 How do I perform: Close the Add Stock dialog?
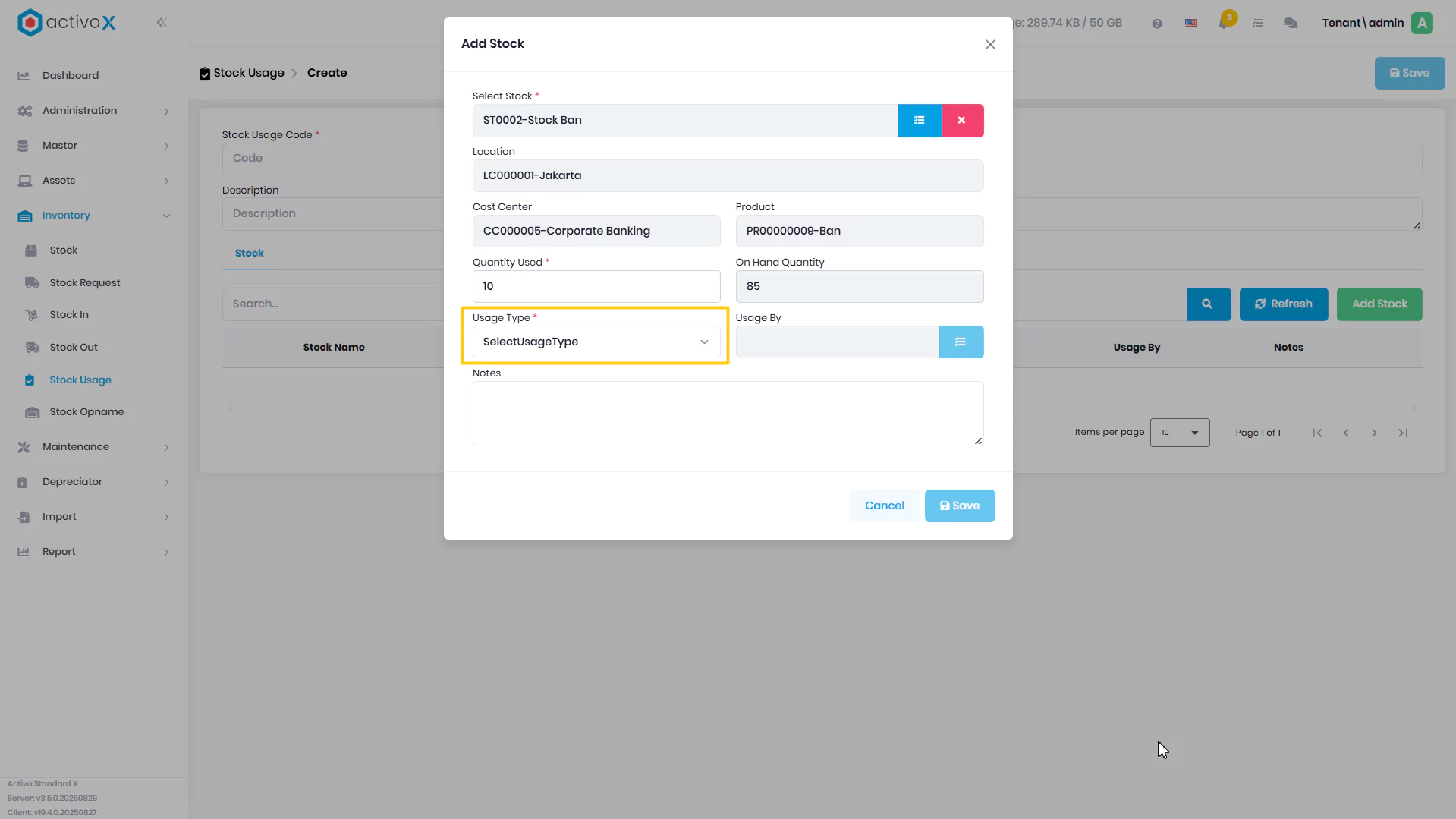tap(989, 45)
